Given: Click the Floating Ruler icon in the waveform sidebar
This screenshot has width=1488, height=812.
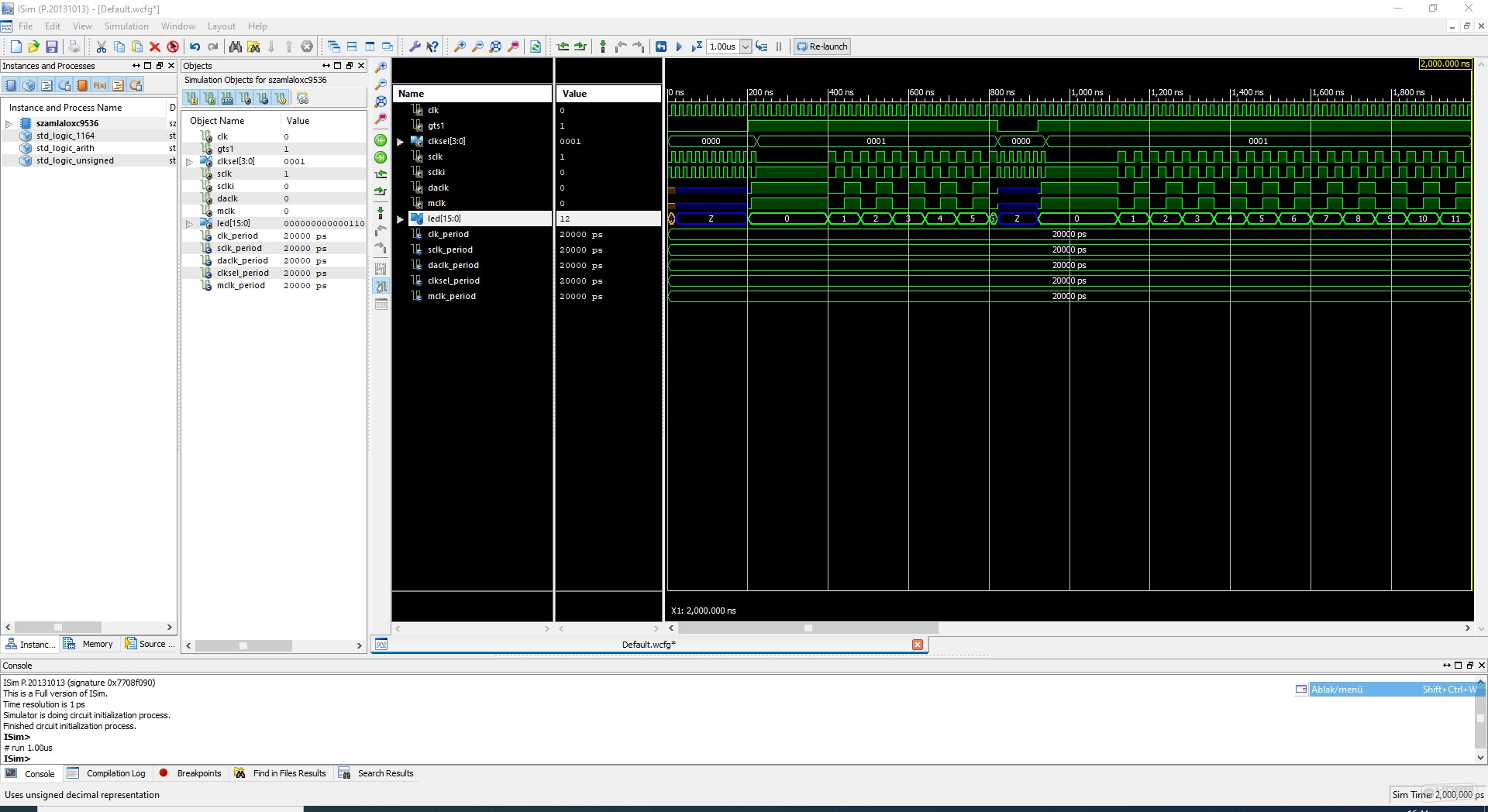Looking at the screenshot, I should pyautogui.click(x=381, y=304).
